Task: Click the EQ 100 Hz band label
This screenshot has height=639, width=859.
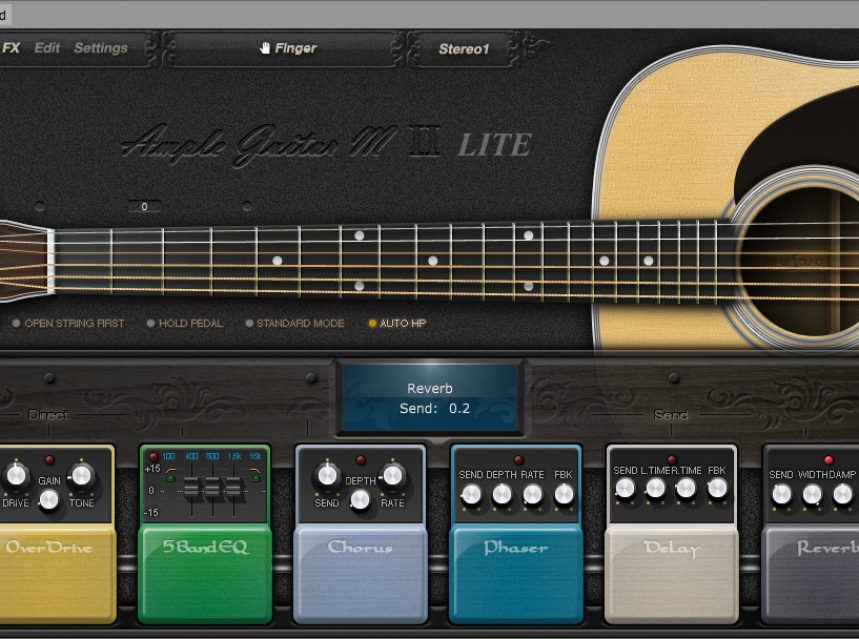Action: coord(169,456)
